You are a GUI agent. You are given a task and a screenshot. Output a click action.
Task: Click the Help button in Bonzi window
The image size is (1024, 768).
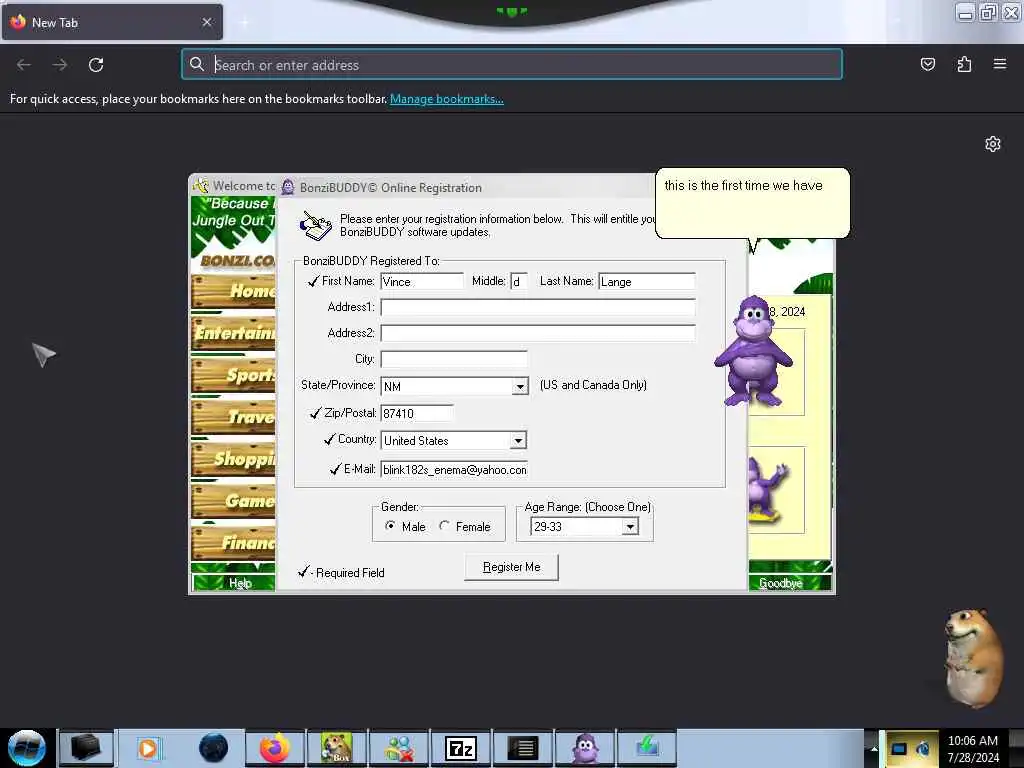[x=234, y=583]
